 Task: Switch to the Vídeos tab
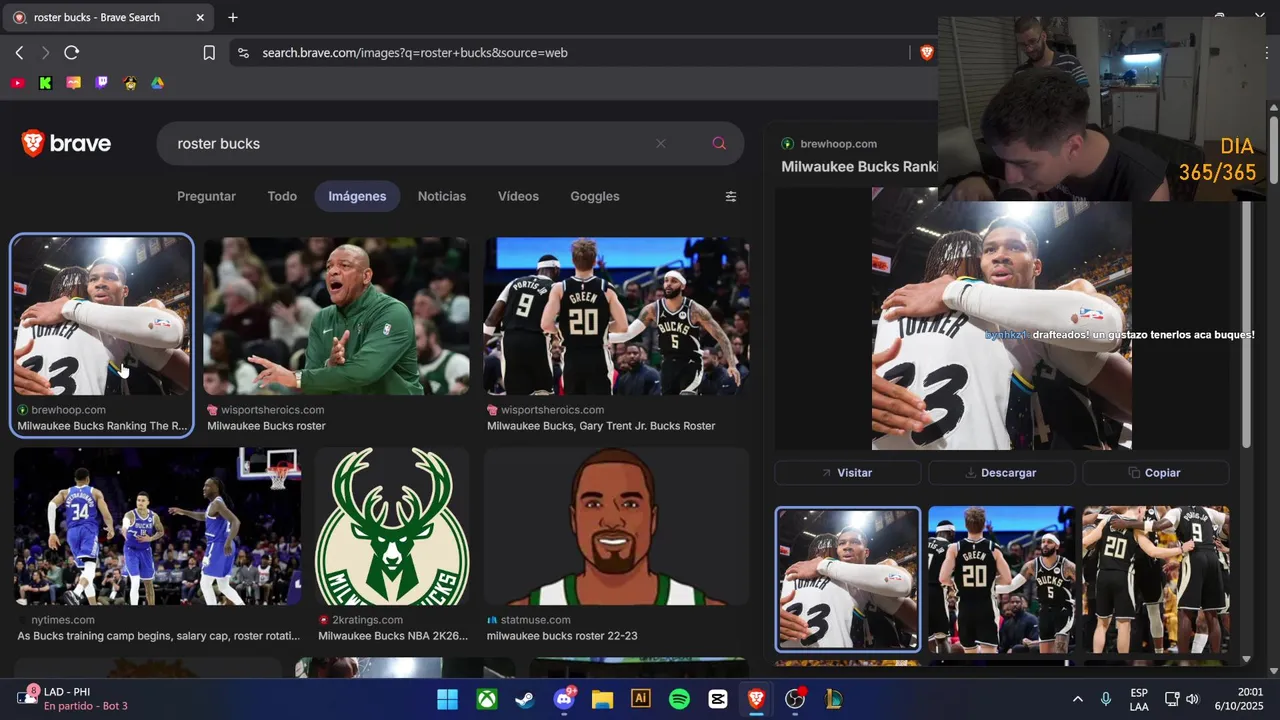coord(518,197)
